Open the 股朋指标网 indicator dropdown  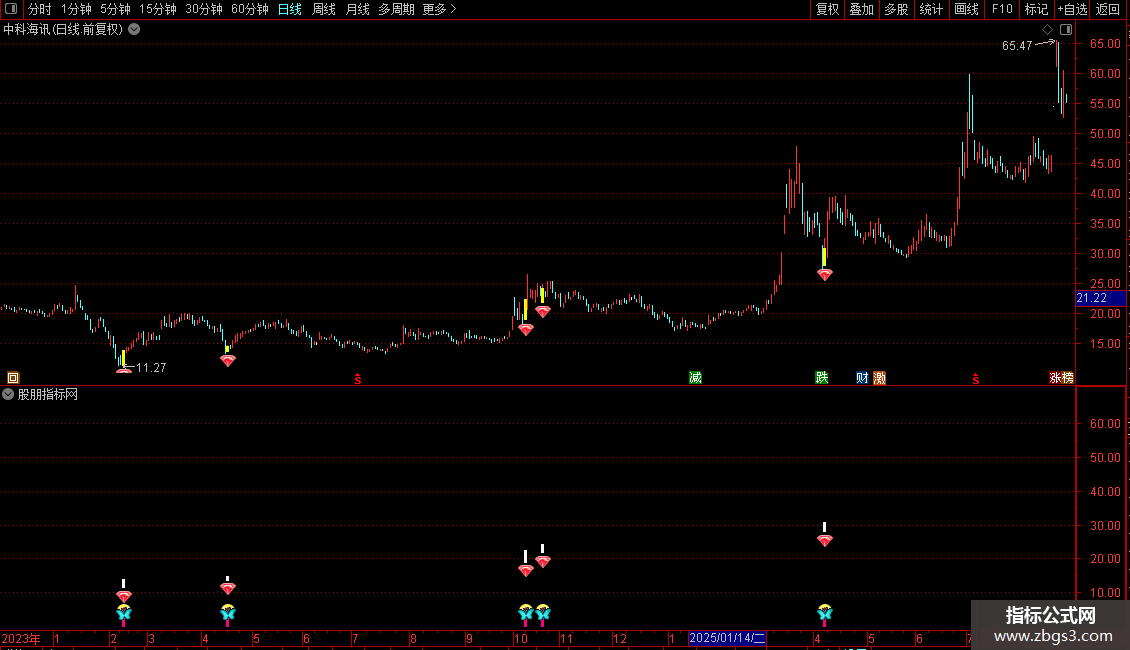coord(8,394)
